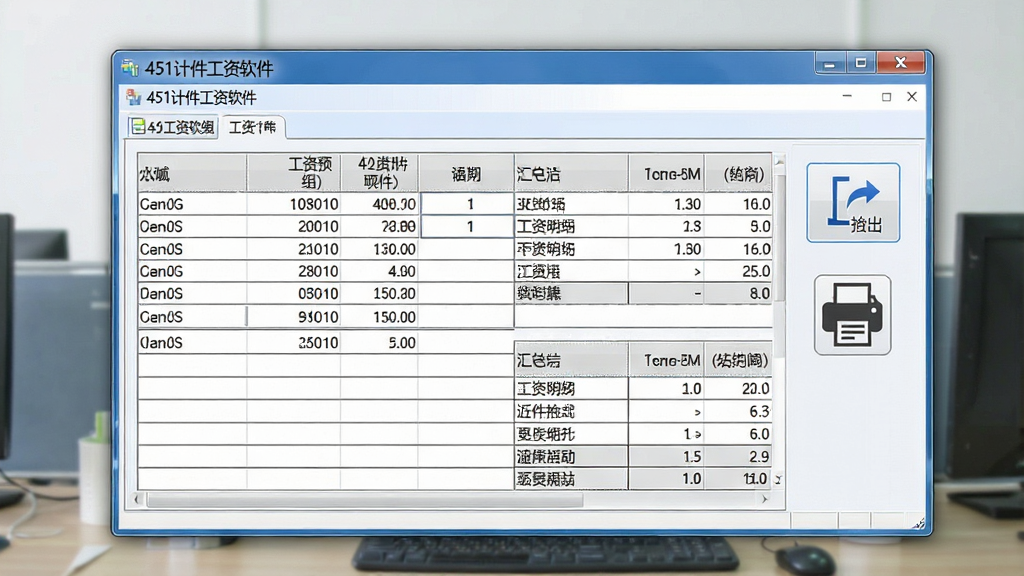
Task: Close the outer window using the red X button
Action: coord(901,63)
